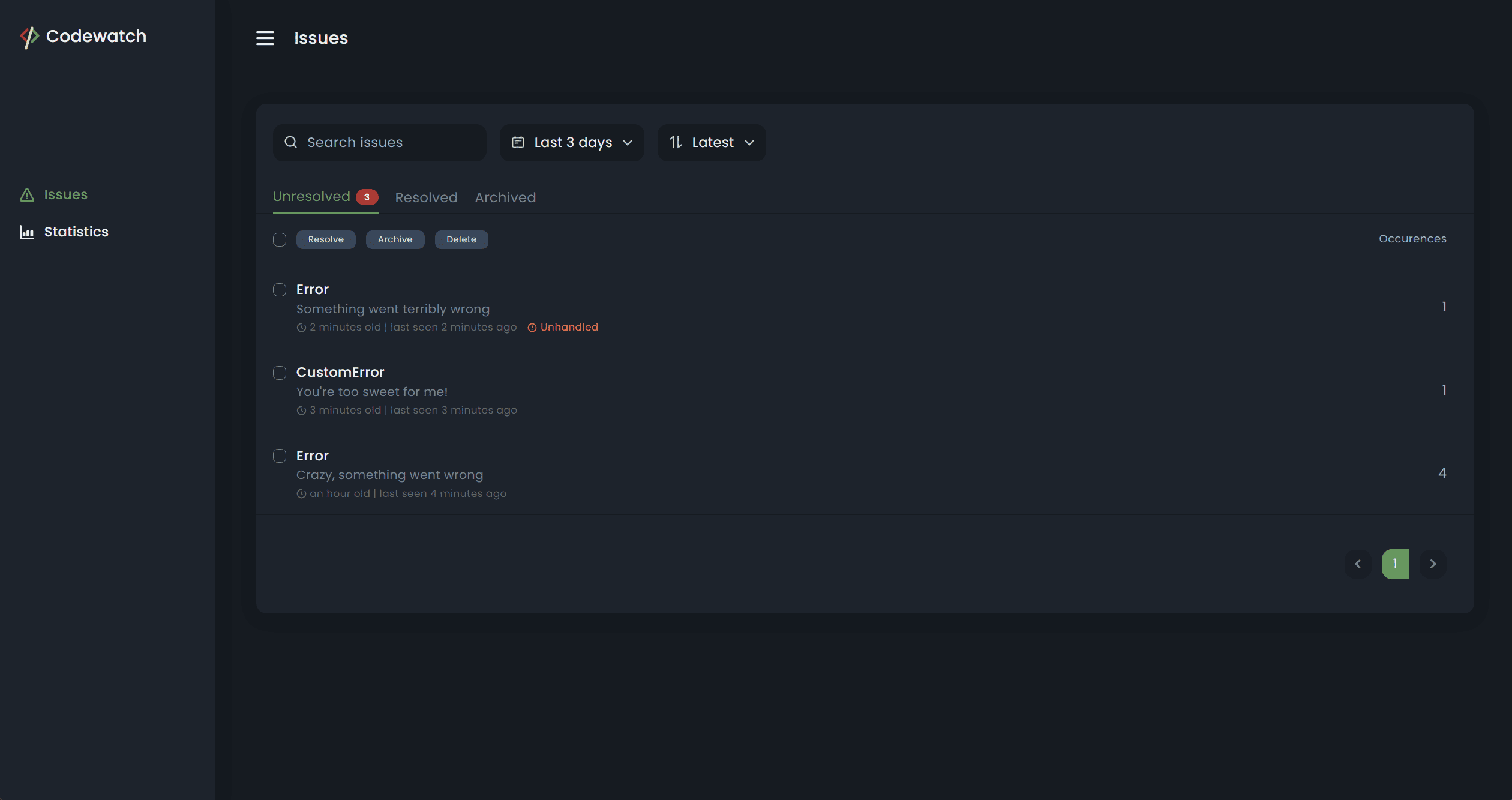1512x800 pixels.
Task: Go to next page arrow
Action: tap(1433, 564)
